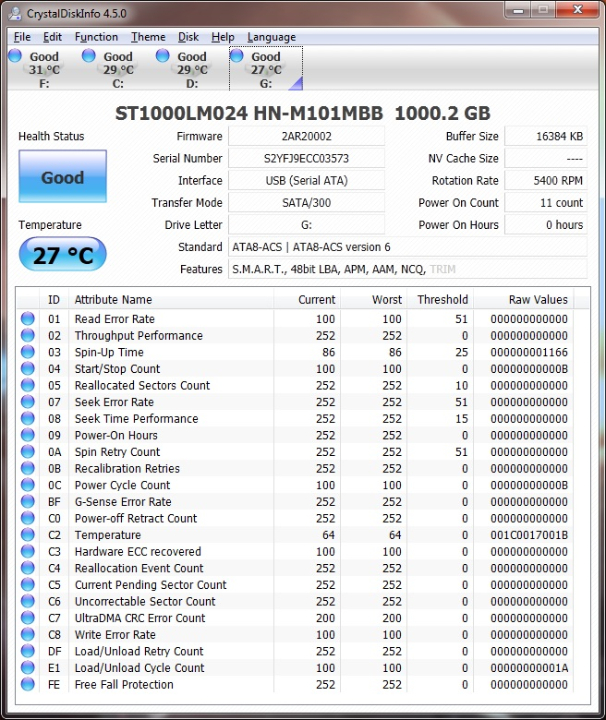Click the Attribute Name column header
Viewport: 606px width, 720px height.
(171, 299)
